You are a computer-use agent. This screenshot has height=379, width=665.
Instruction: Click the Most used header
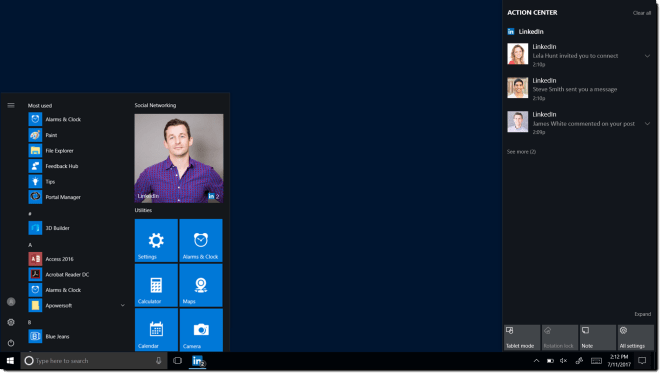pos(40,106)
